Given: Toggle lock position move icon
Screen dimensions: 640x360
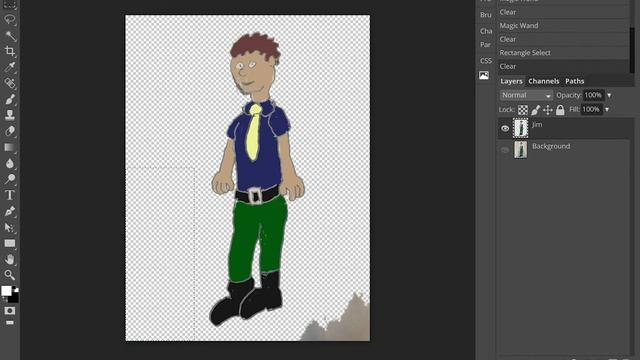Looking at the screenshot, I should point(548,110).
